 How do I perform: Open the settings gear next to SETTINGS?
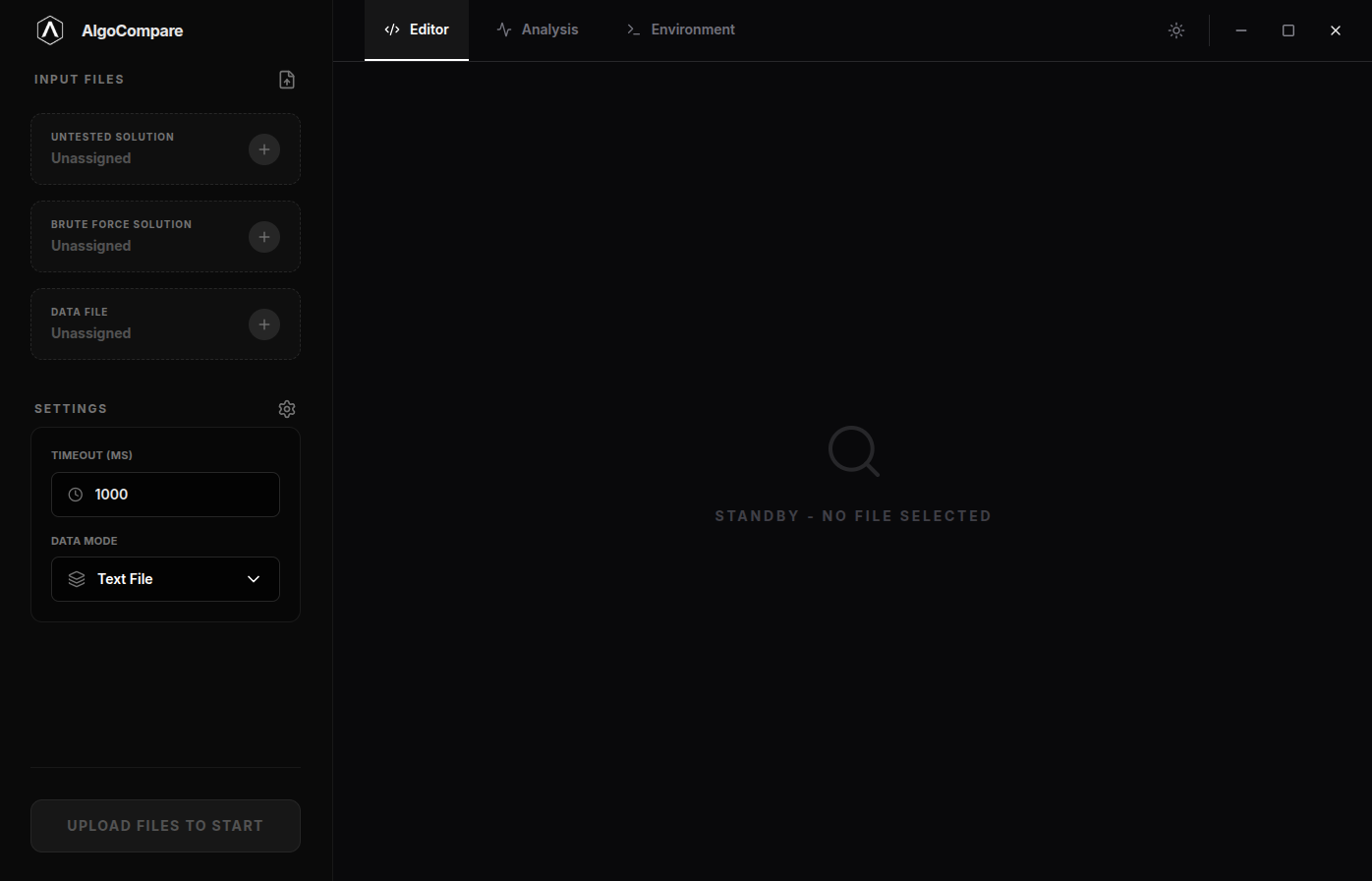[287, 408]
